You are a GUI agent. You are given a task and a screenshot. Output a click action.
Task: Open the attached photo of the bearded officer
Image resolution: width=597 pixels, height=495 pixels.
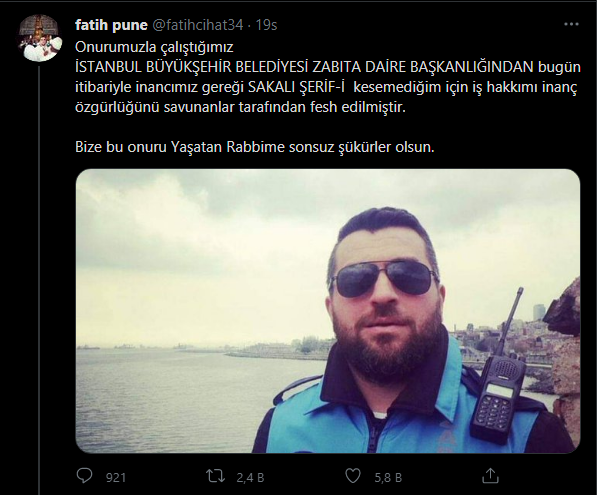click(328, 311)
